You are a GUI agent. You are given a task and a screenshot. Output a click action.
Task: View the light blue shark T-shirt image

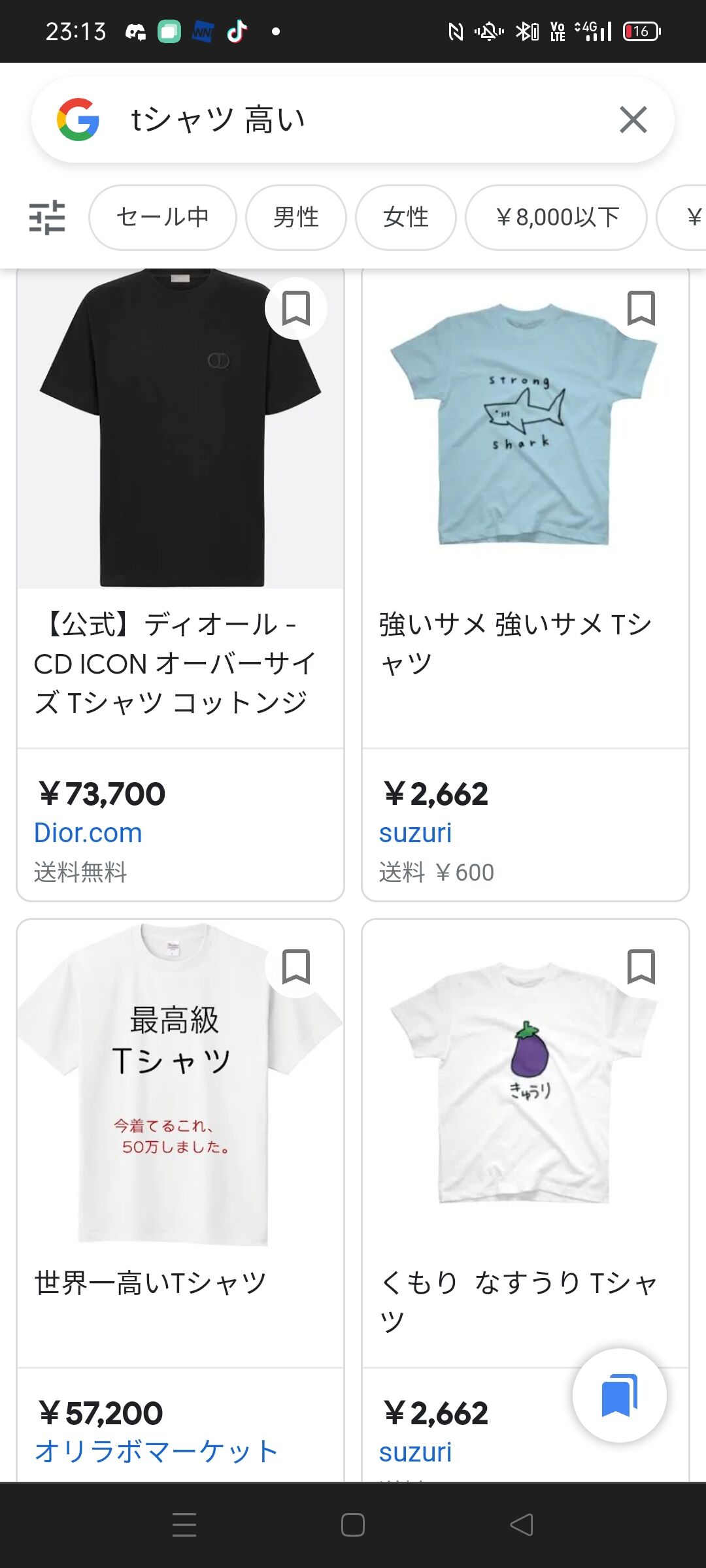click(526, 425)
